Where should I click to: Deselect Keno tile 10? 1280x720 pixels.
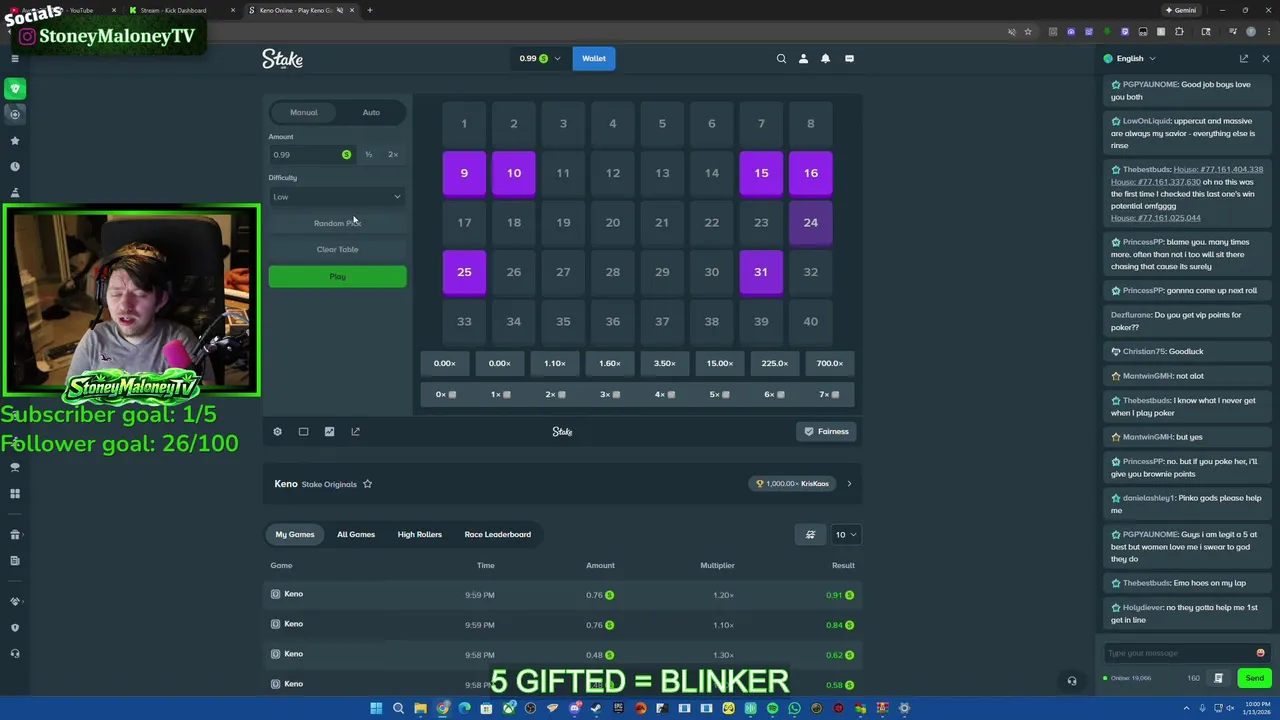(514, 173)
